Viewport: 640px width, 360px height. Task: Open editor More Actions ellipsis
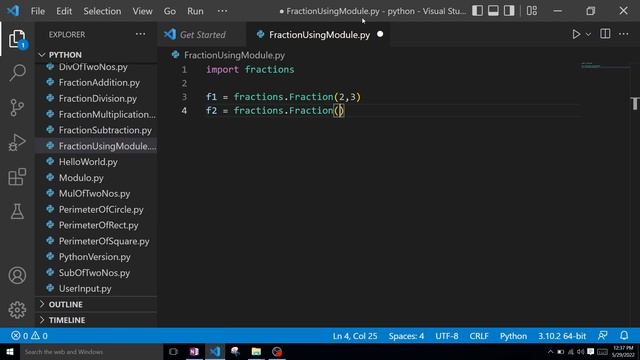624,34
